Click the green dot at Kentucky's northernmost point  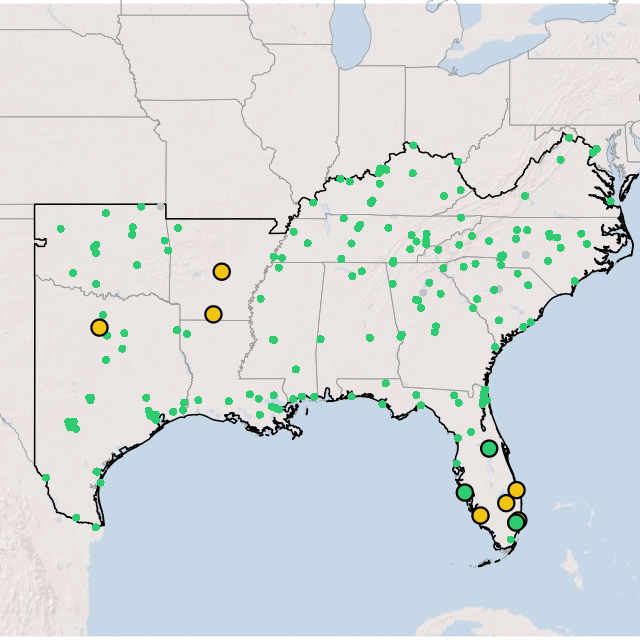click(x=413, y=145)
